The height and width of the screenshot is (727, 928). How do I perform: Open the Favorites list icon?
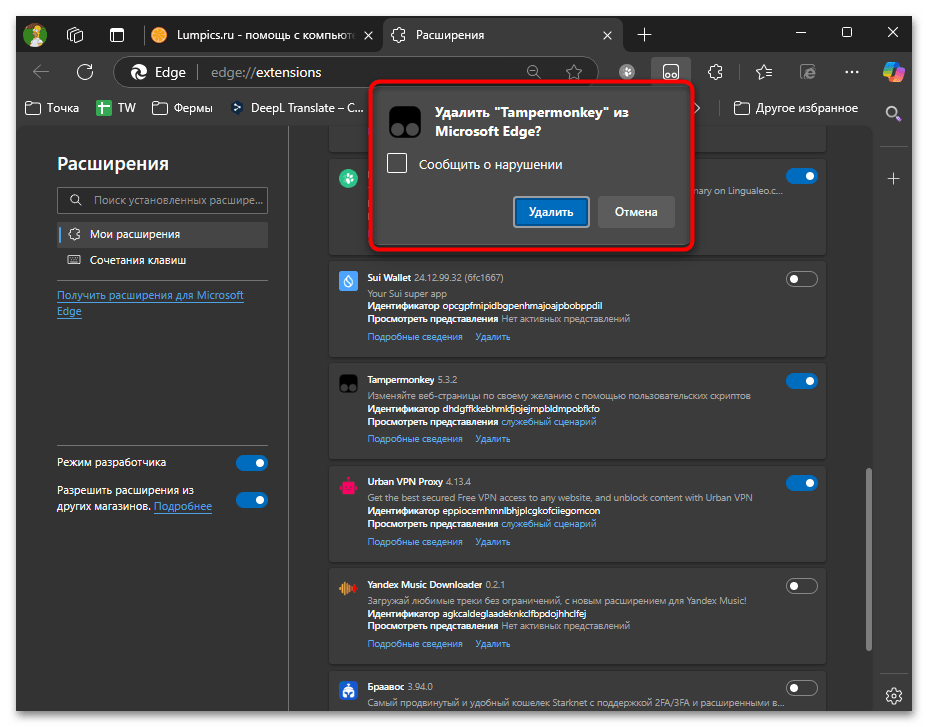[764, 72]
